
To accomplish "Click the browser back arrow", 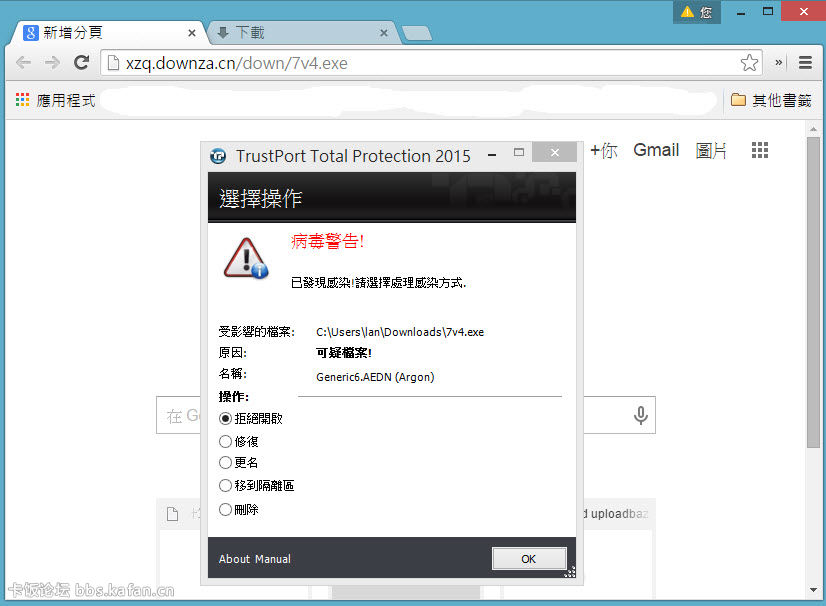I will pos(23,63).
